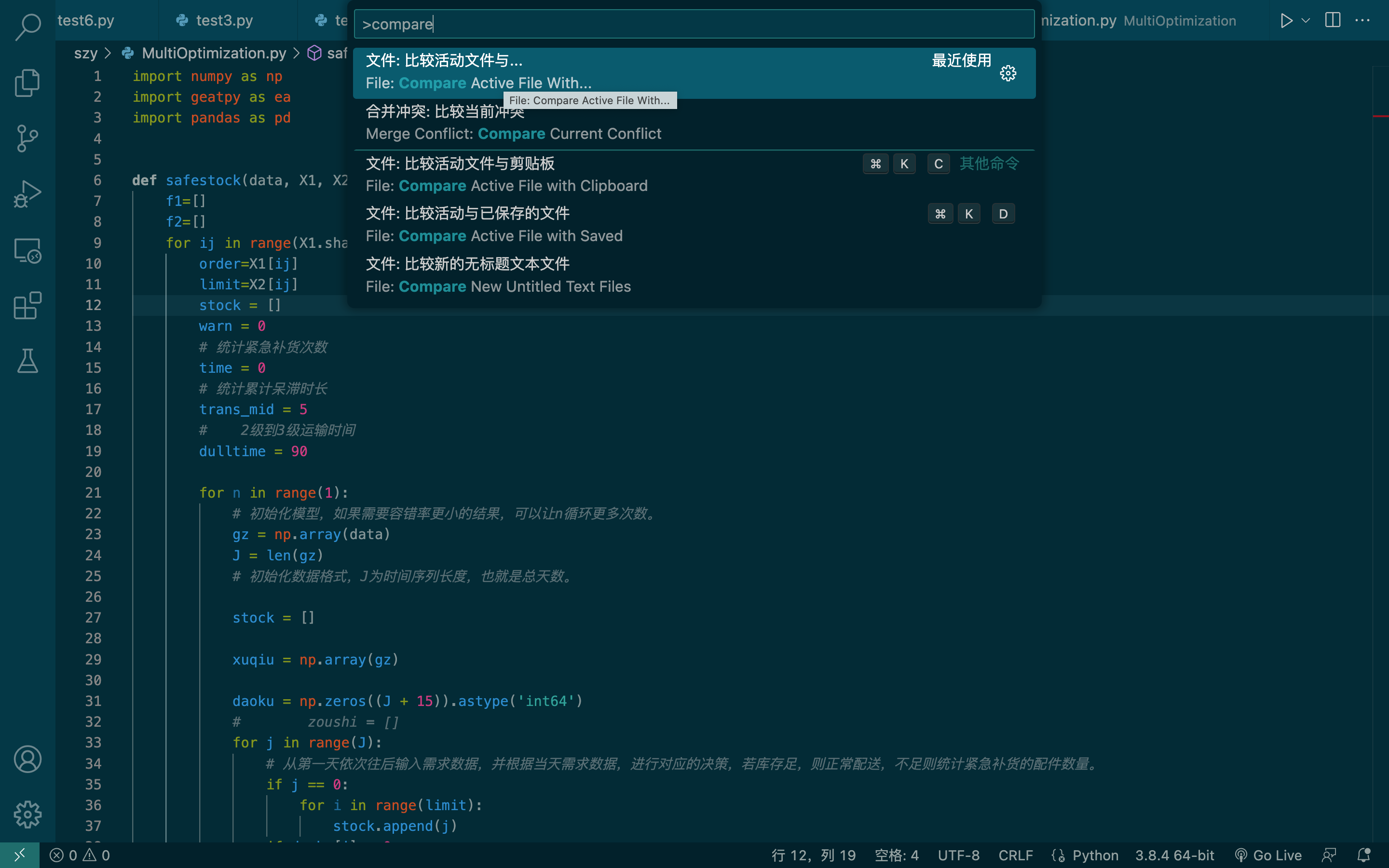The height and width of the screenshot is (868, 1389).
Task: Open the Search view in activity bar
Action: pos(27,27)
